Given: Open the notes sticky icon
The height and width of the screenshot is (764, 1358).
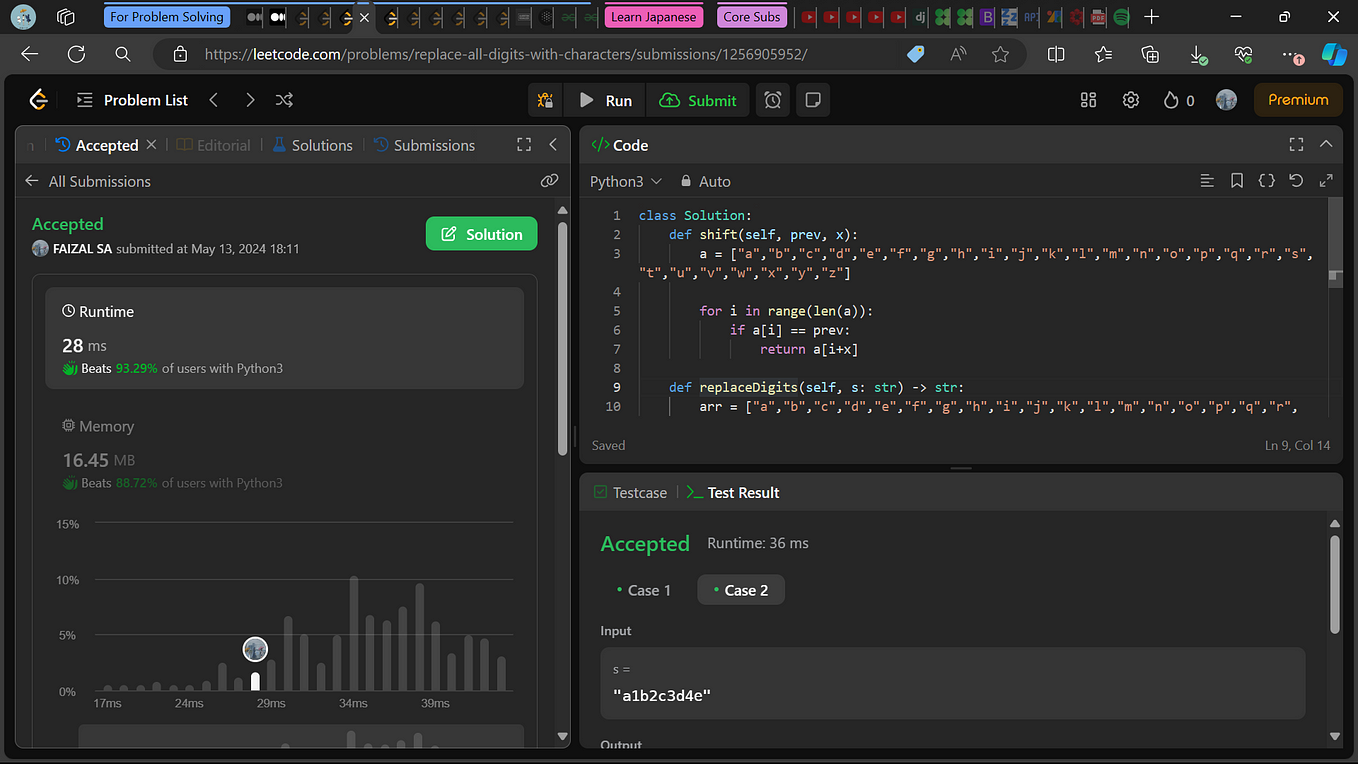Looking at the screenshot, I should pos(813,100).
